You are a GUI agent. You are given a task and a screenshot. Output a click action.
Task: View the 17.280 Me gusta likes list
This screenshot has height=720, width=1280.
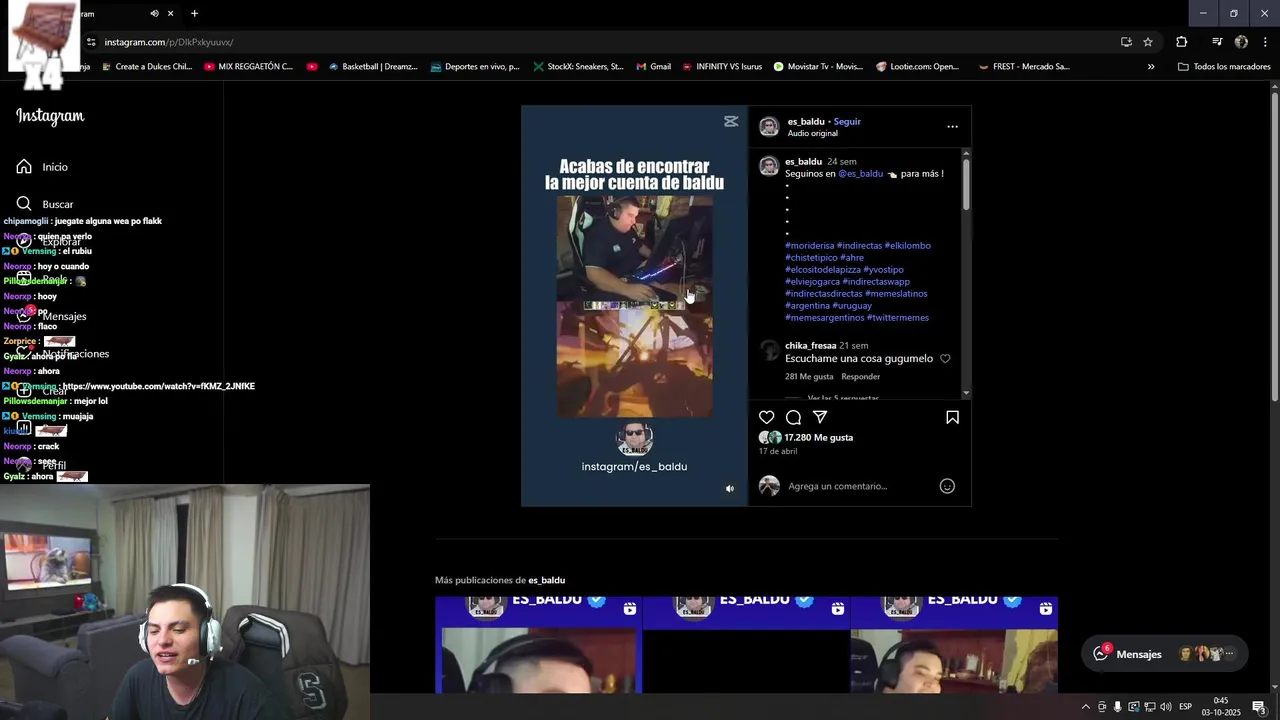[818, 437]
